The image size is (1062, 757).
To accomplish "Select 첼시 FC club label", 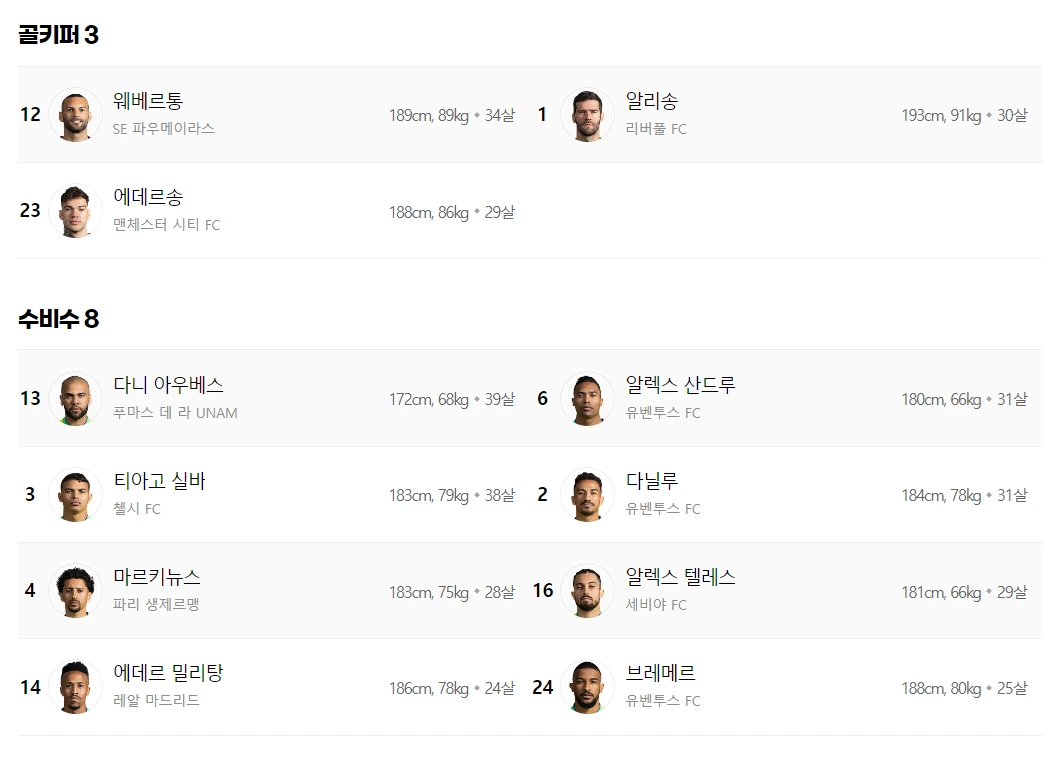I will click(137, 509).
